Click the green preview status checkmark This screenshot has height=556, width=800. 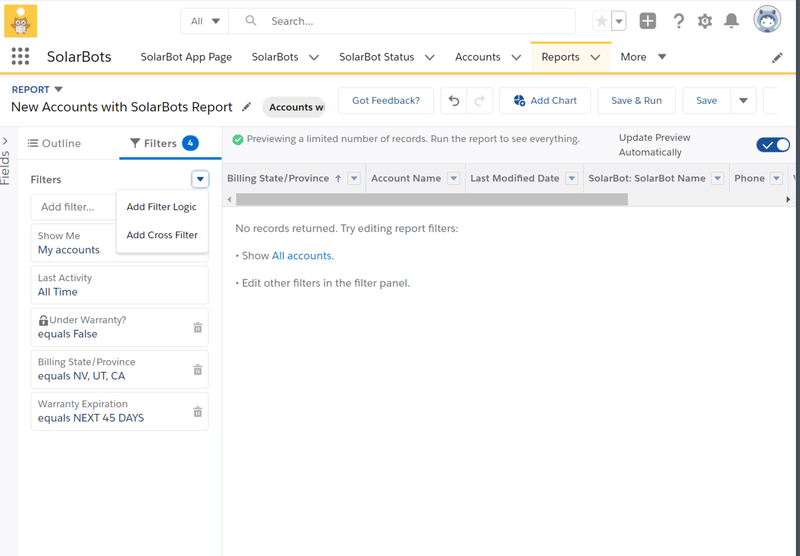coord(238,139)
